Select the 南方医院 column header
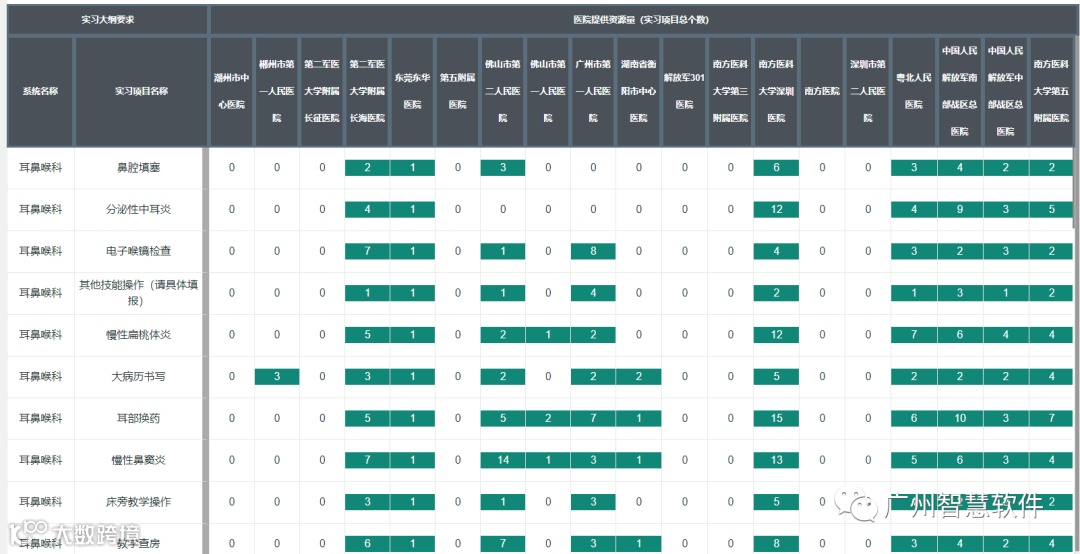The width and height of the screenshot is (1080, 554). click(x=822, y=91)
